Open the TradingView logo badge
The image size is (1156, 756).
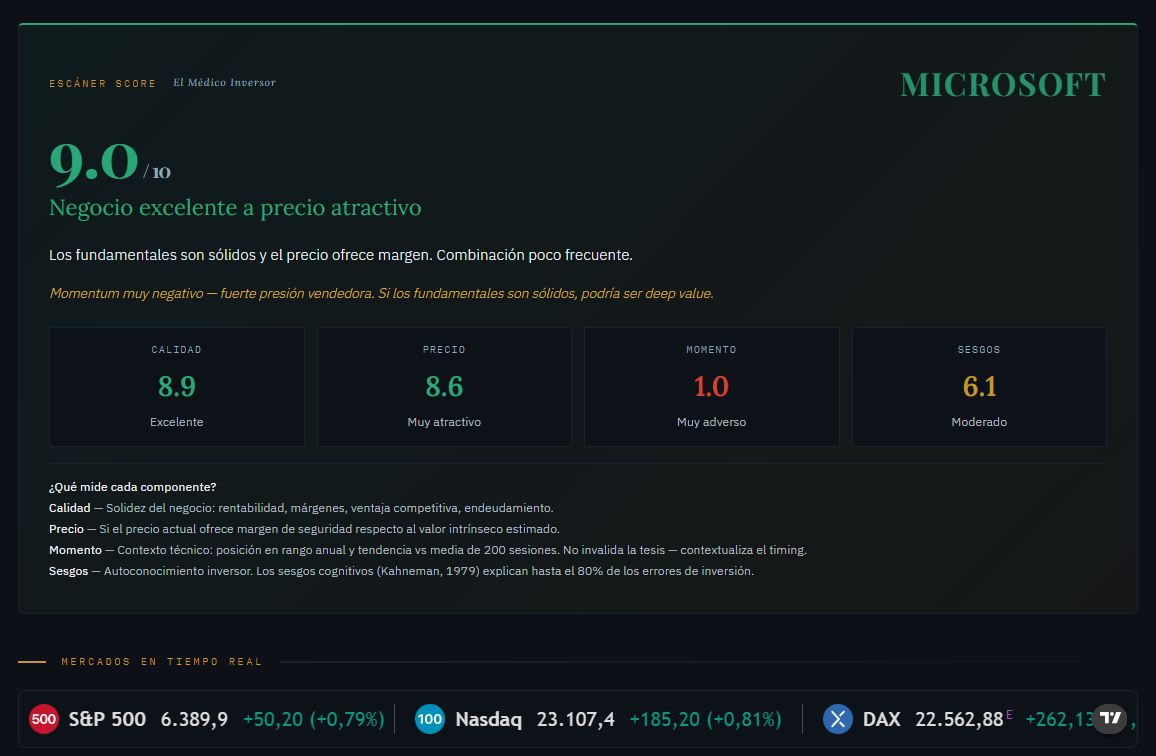tap(1110, 718)
